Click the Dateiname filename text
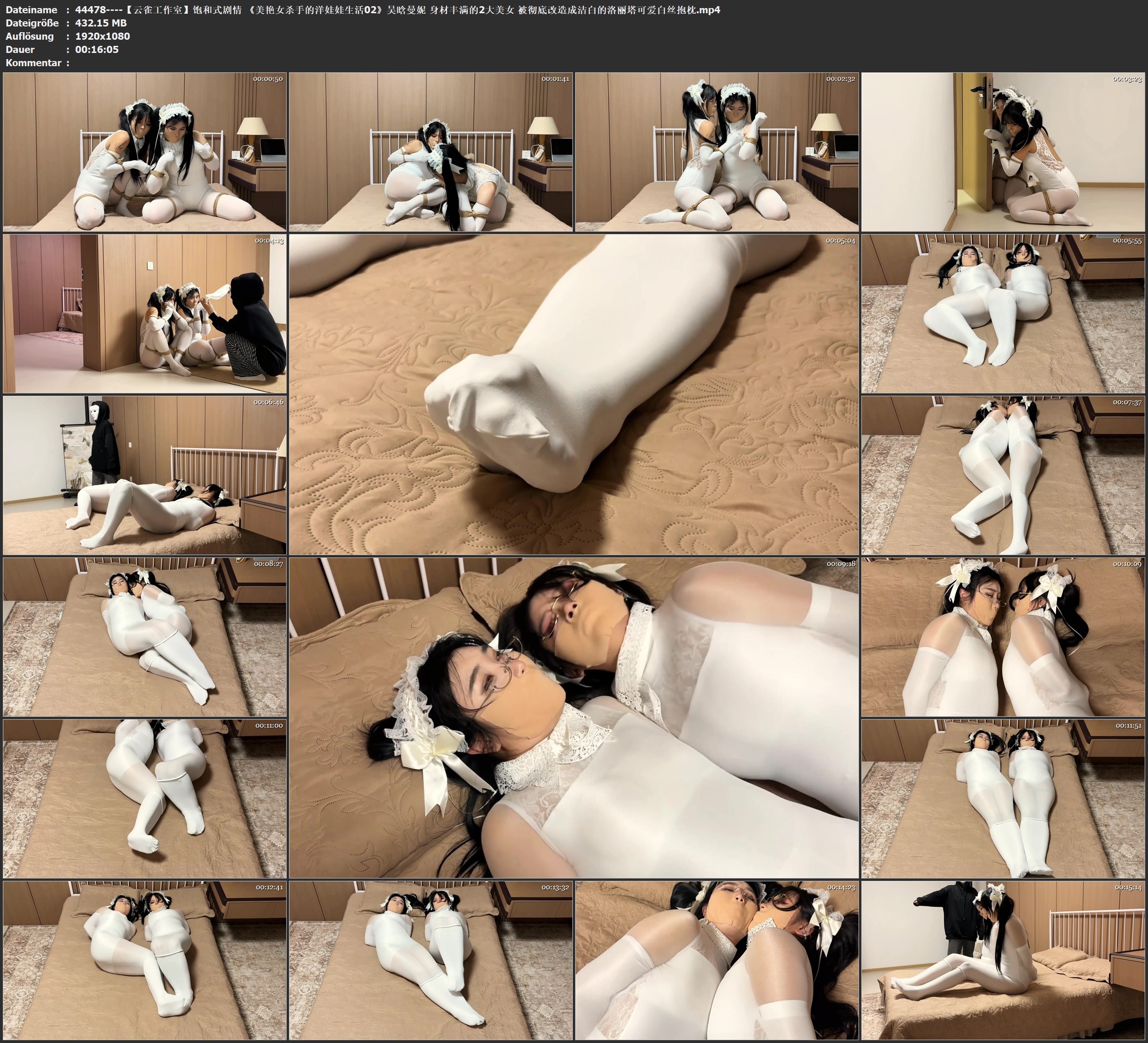Screen dimensions: 1148x1043 (397, 9)
